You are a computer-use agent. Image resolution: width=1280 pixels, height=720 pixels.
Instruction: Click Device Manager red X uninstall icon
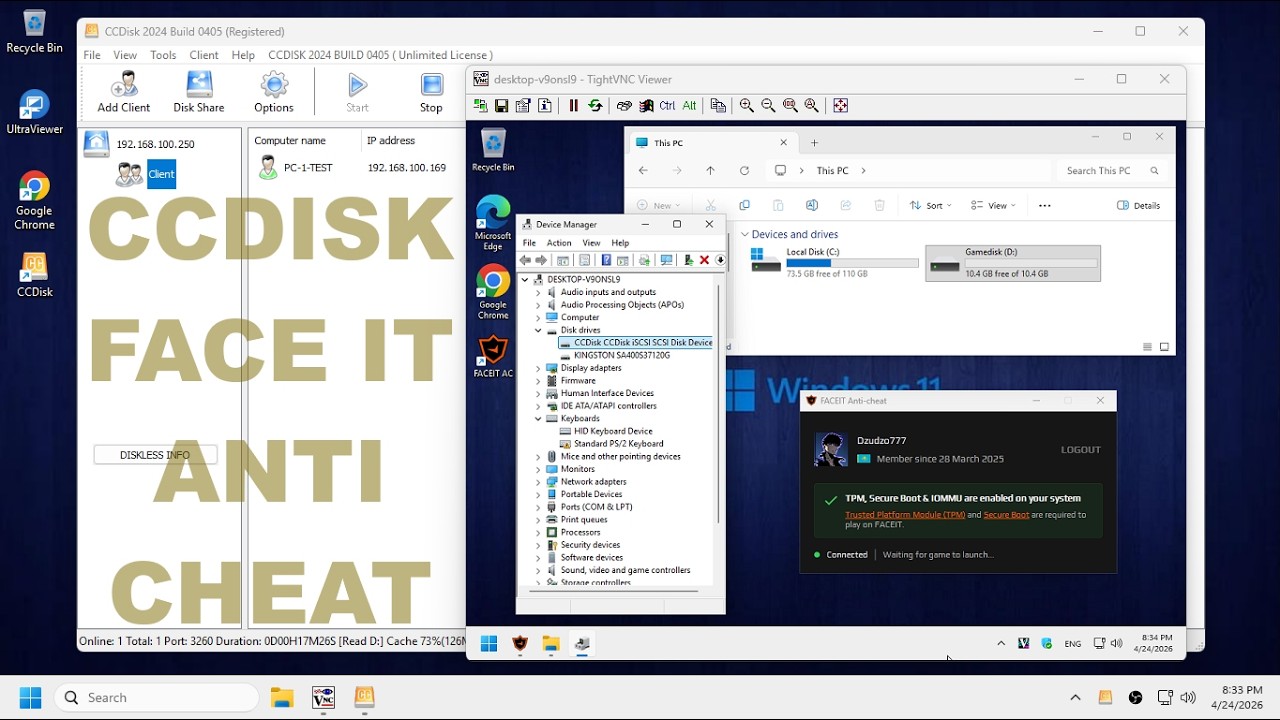tap(704, 260)
